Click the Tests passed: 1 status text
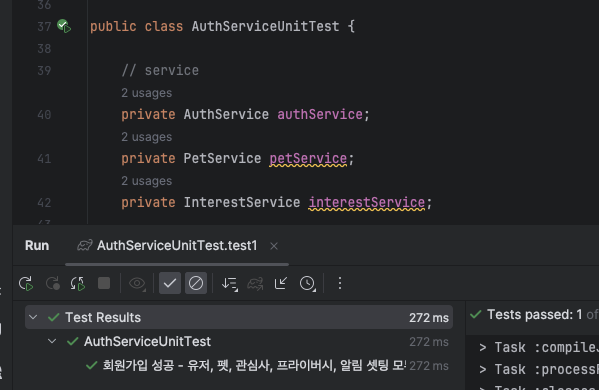Viewport: 599px width, 390px height. click(x=534, y=314)
